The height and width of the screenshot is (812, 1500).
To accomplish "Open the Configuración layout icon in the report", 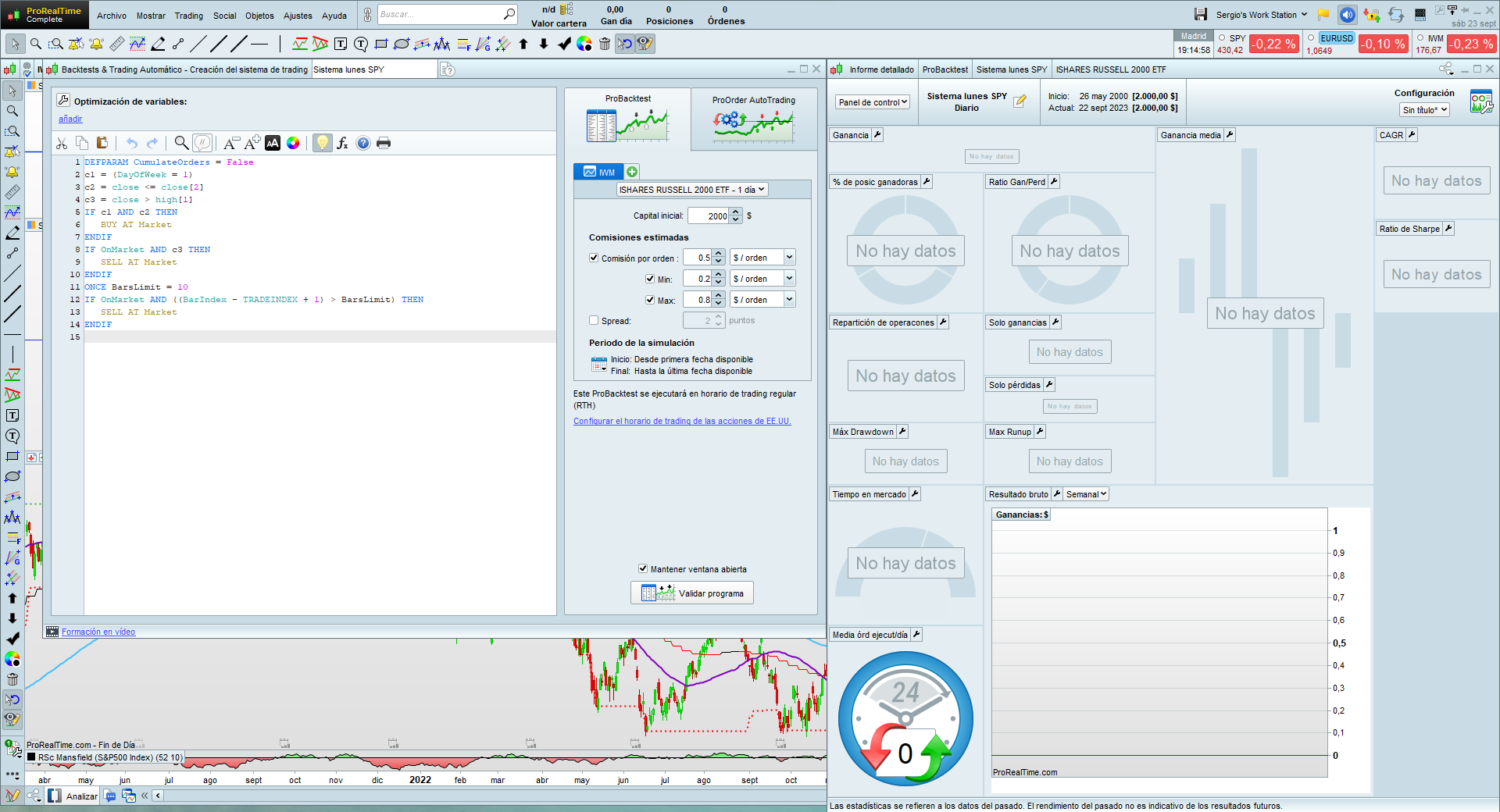I will (x=1481, y=101).
